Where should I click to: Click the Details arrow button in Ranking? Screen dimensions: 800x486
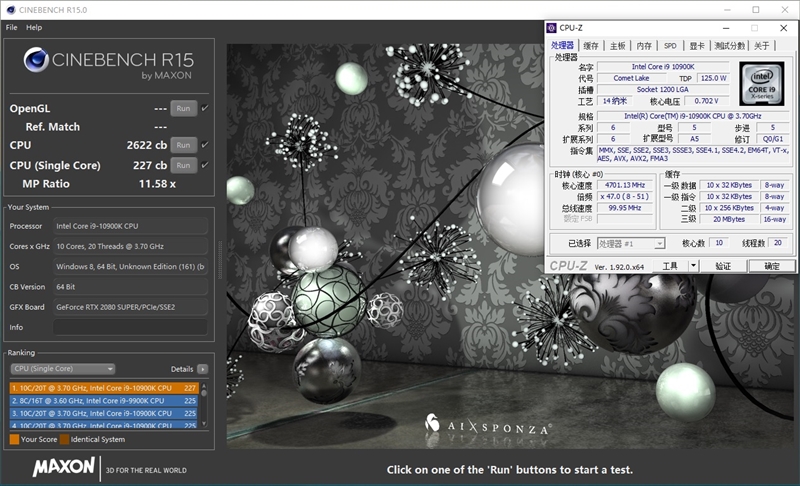203,369
